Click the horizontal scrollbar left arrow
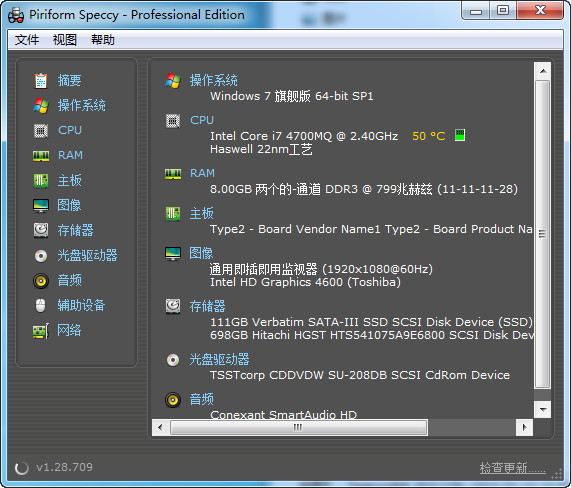This screenshot has width=571, height=488. [160, 427]
